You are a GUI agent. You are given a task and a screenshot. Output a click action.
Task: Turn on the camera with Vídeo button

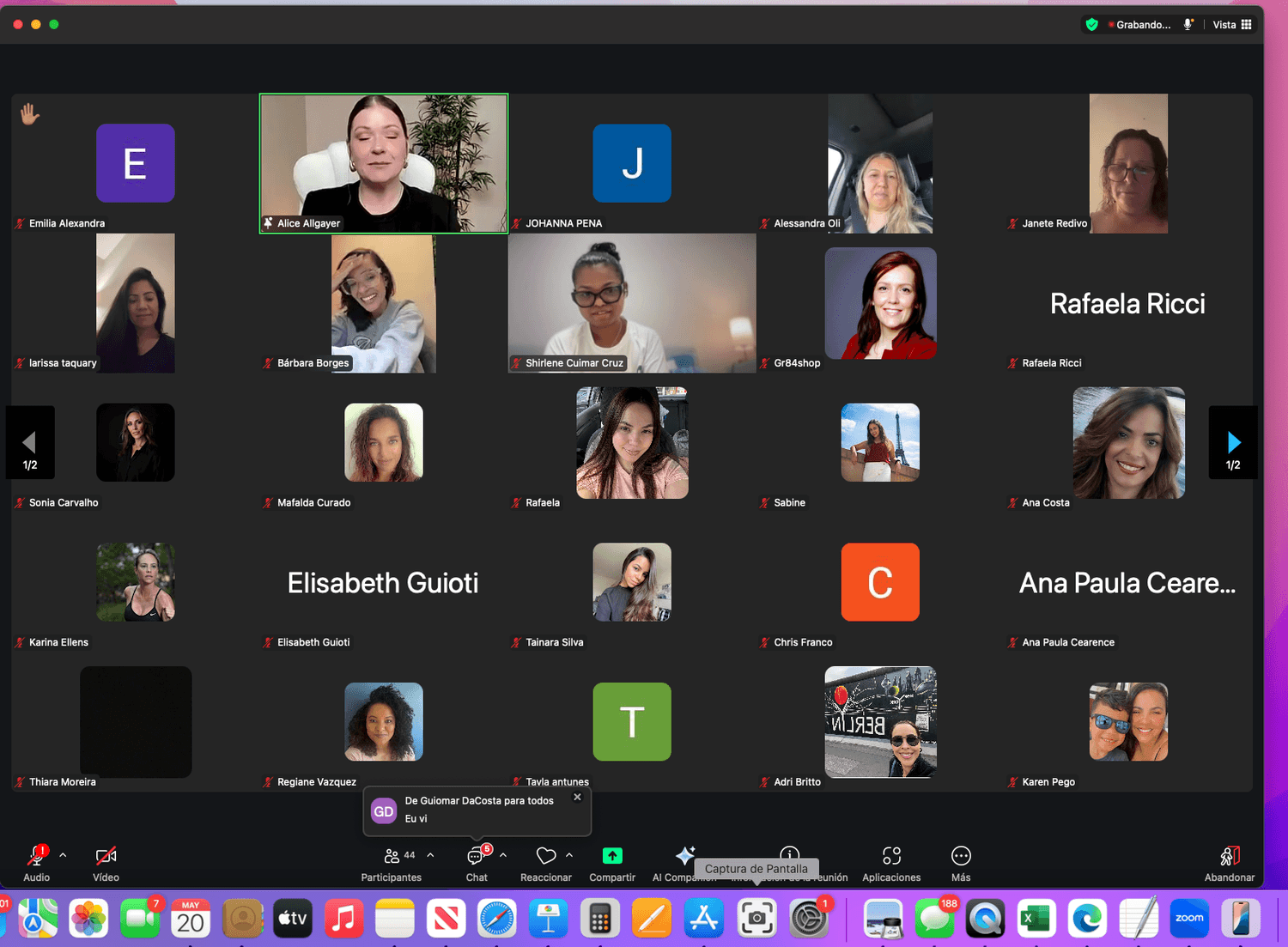(106, 863)
